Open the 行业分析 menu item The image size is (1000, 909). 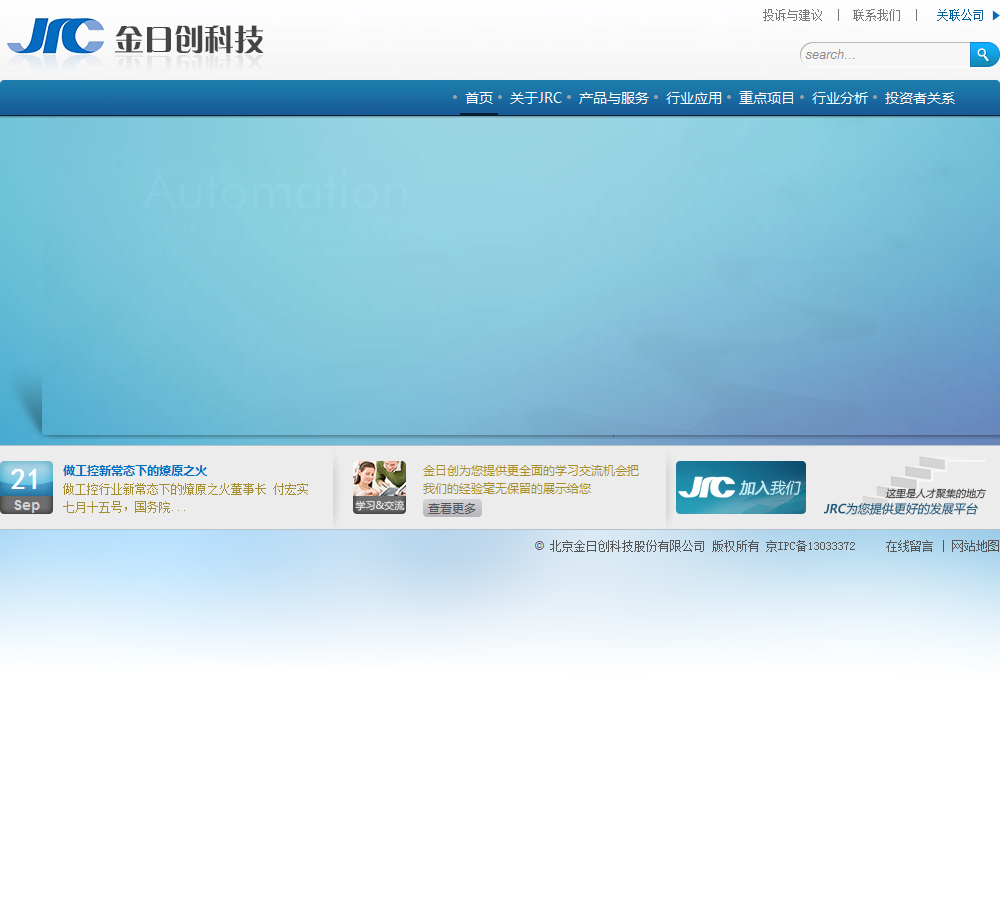tap(839, 98)
